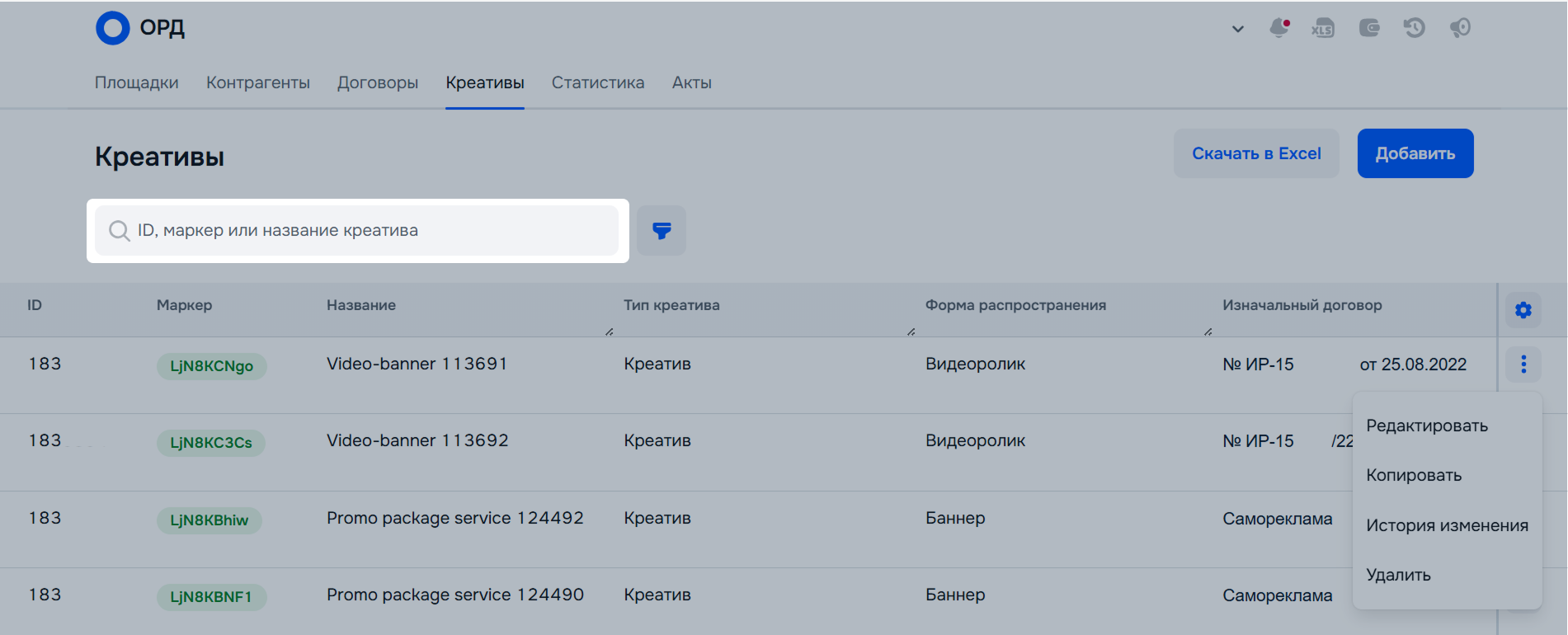
Task: Open the history clock icon
Action: click(1415, 28)
